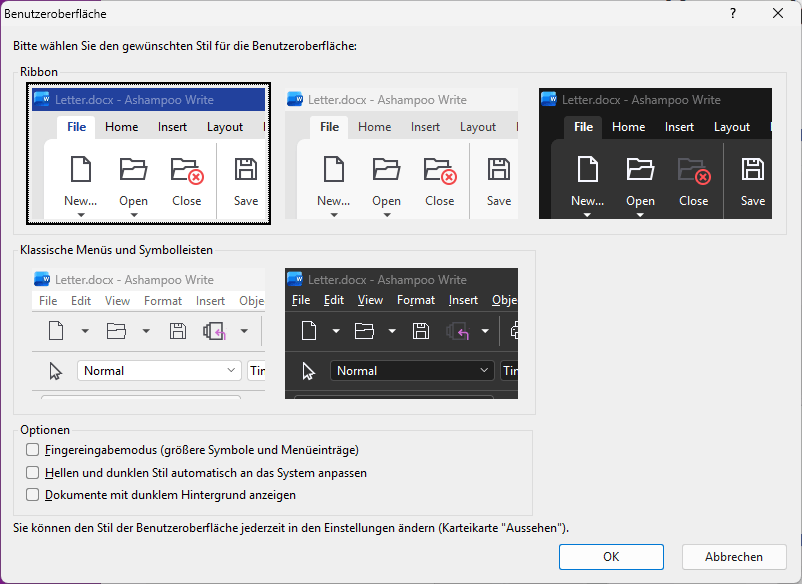The width and height of the screenshot is (802, 584).
Task: Click open folder icon in dark classic preview
Action: coord(364,331)
